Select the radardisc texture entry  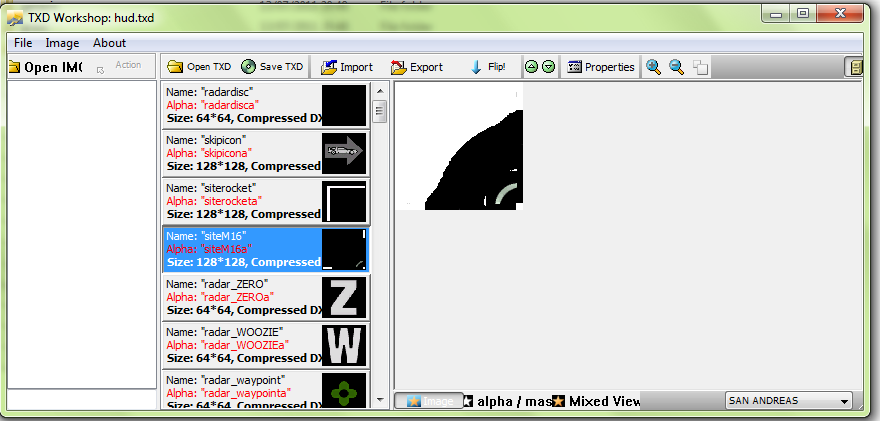click(x=265, y=105)
